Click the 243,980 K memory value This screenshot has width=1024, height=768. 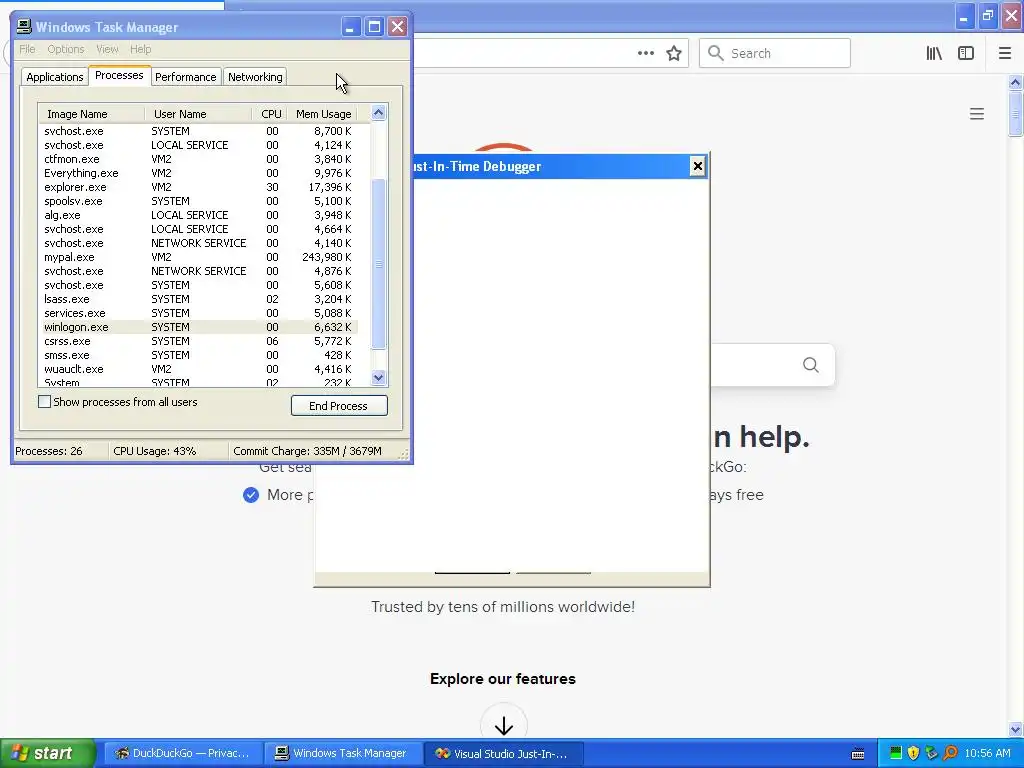coord(327,257)
